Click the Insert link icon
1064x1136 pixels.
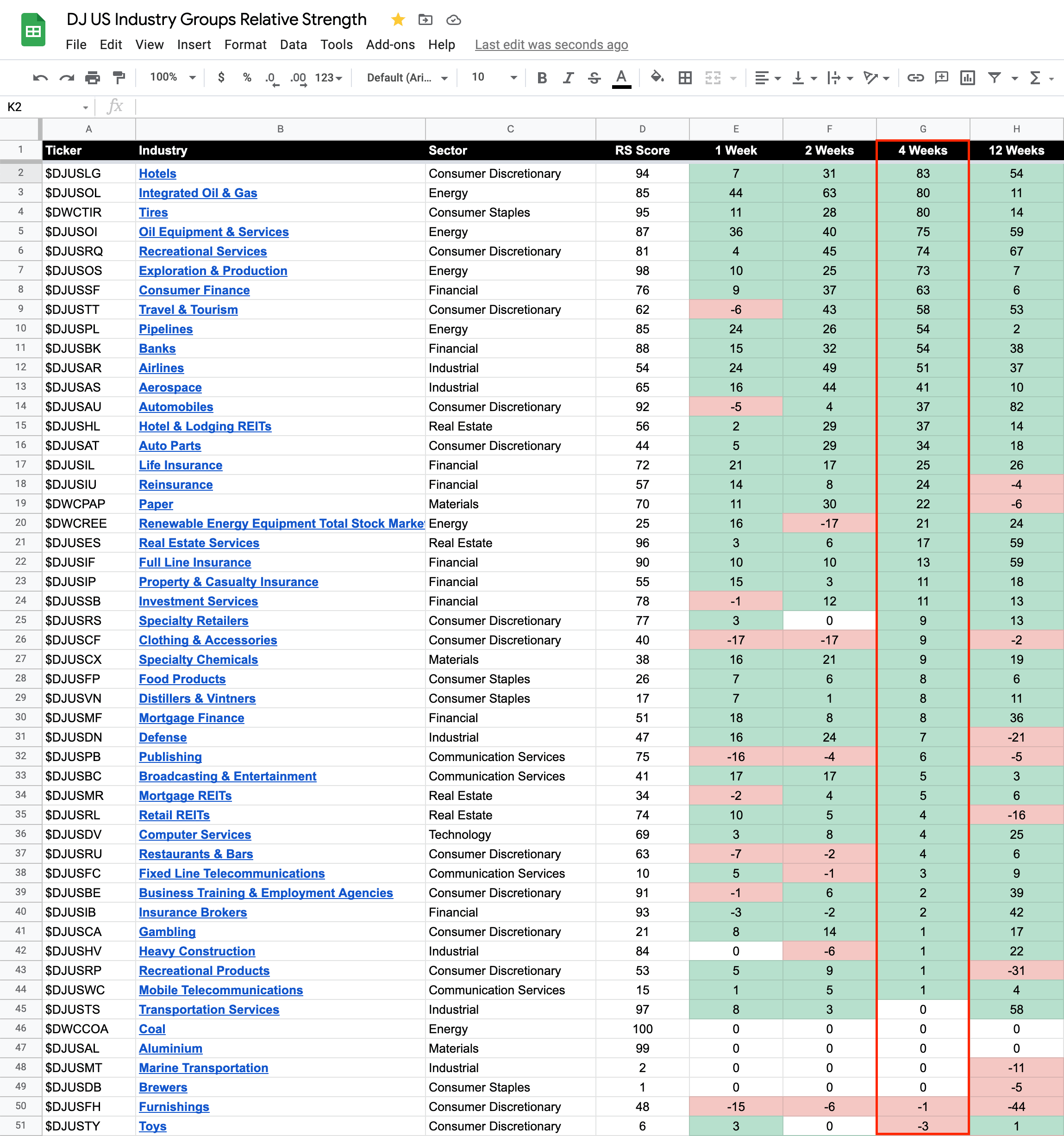[915, 78]
